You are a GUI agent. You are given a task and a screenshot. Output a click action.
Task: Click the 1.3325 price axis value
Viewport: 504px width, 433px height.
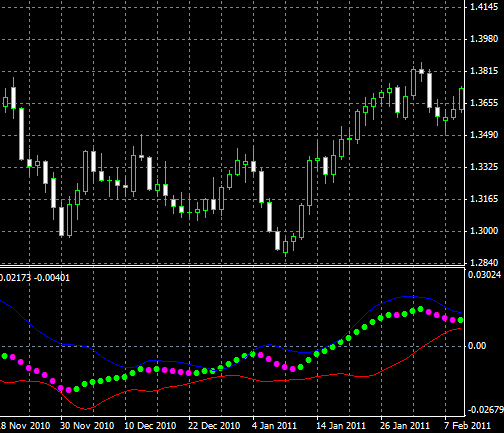pyautogui.click(x=484, y=167)
